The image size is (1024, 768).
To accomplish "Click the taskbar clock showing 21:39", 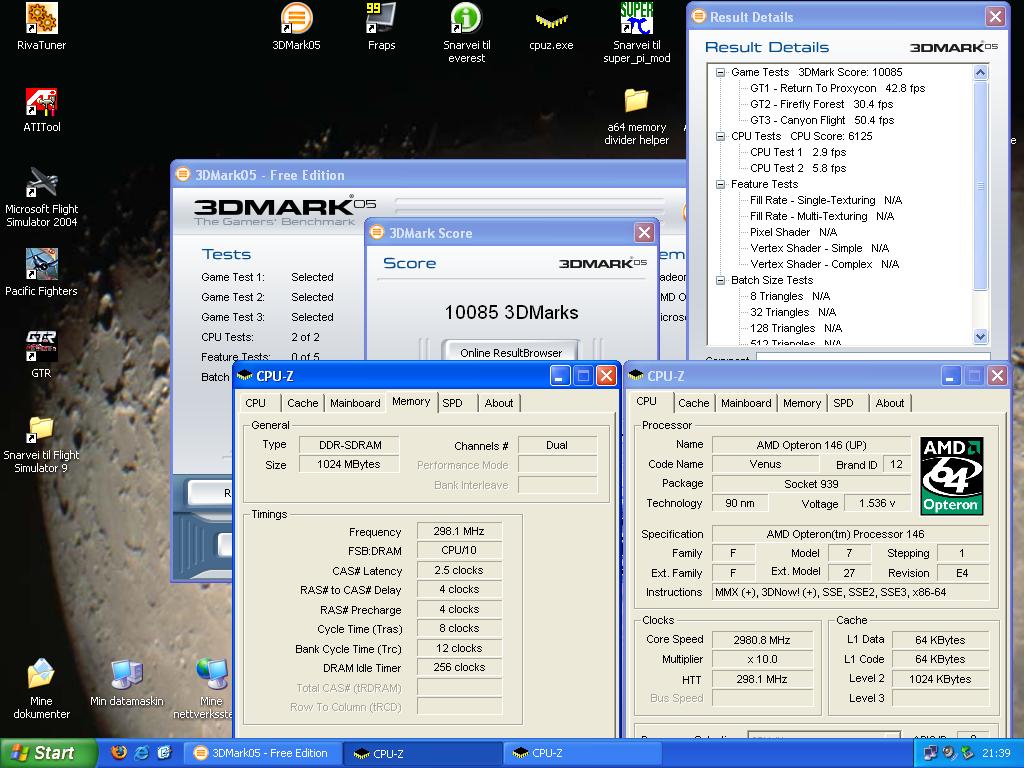I will [x=996, y=753].
